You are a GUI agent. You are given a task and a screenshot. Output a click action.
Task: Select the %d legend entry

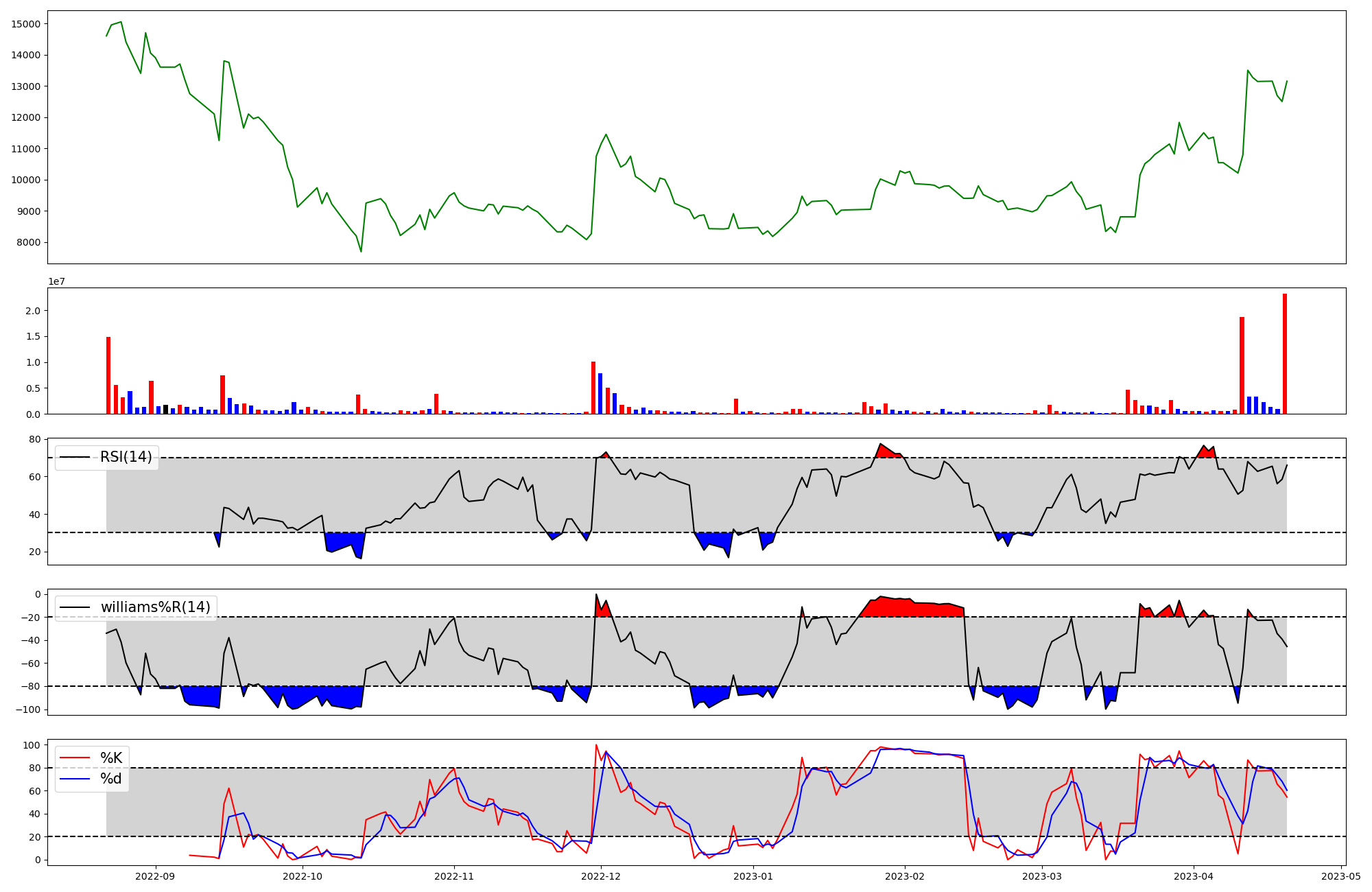[111, 779]
